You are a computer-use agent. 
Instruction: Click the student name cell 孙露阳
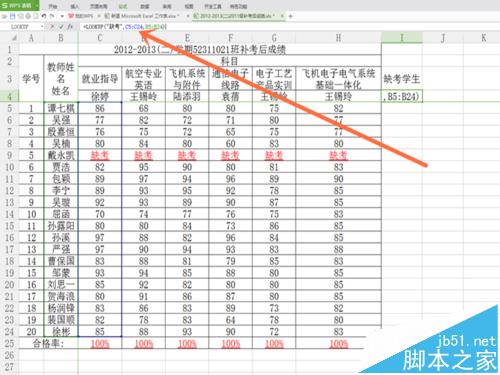point(61,226)
